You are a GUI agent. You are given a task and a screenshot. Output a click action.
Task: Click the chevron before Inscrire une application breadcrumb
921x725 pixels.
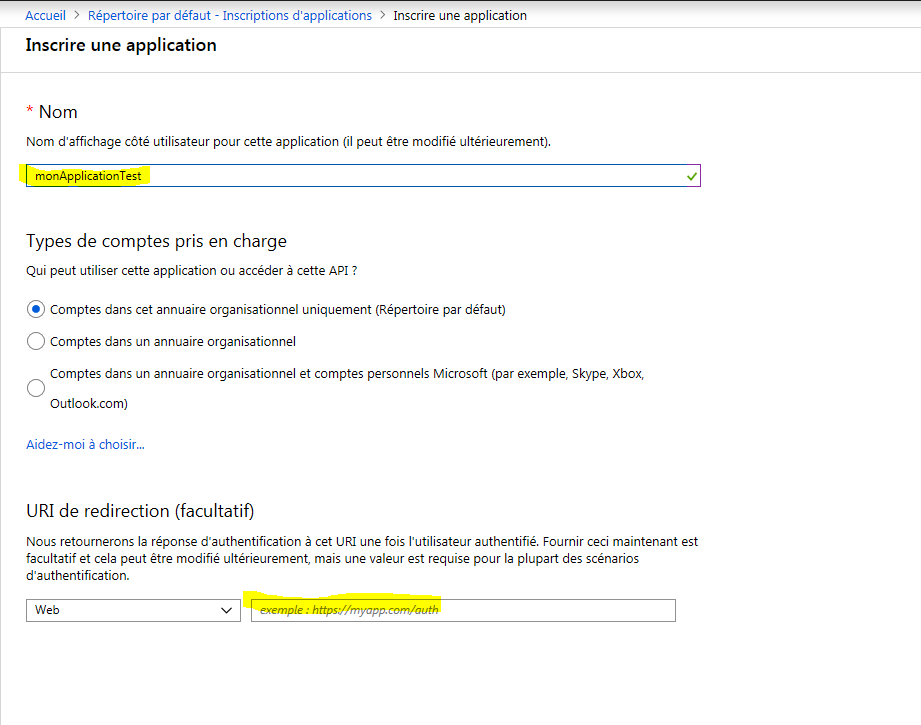coord(382,15)
